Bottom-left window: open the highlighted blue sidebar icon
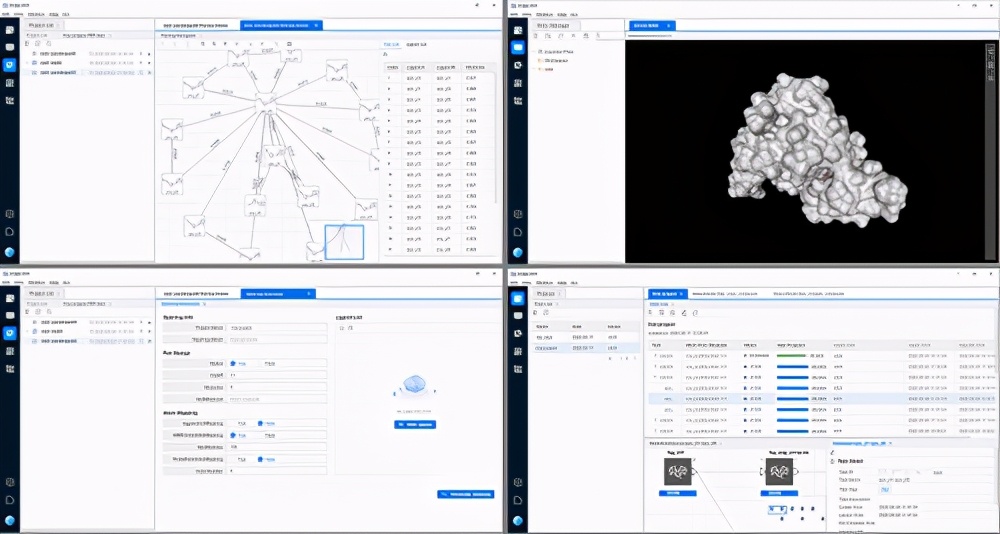Screen dimensions: 1000x534 coord(10,332)
